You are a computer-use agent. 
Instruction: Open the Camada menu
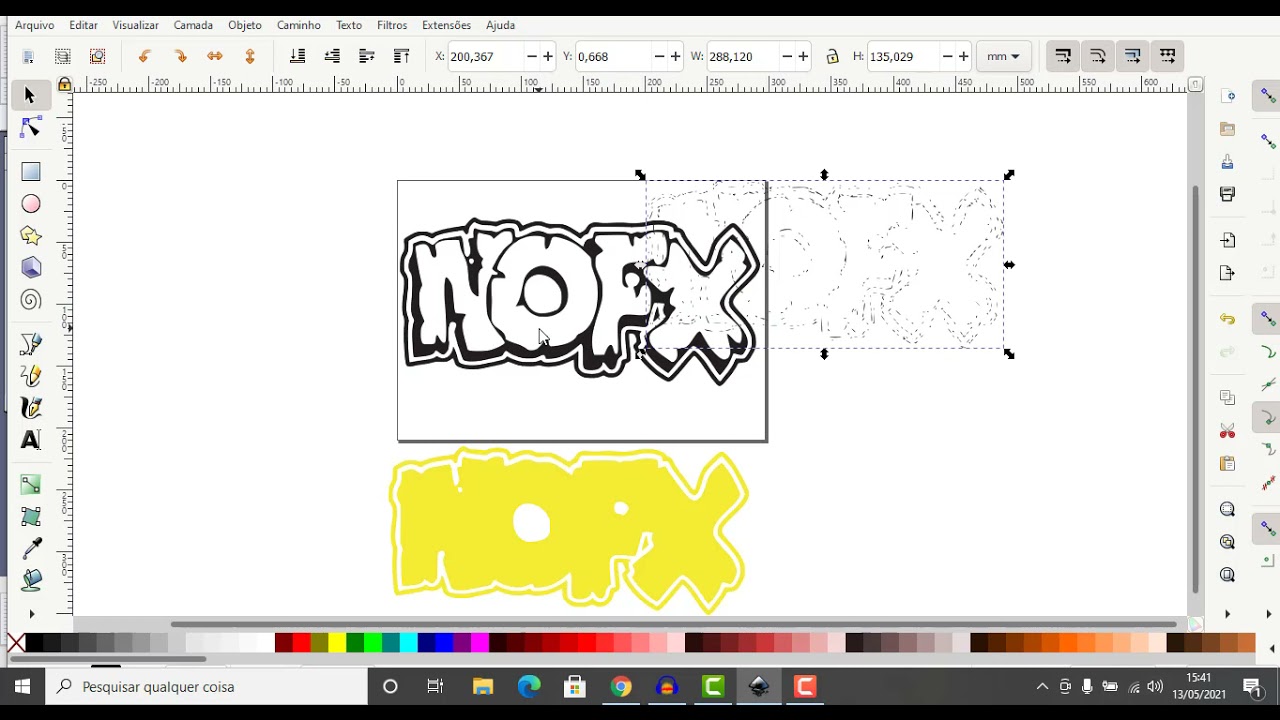click(x=193, y=25)
